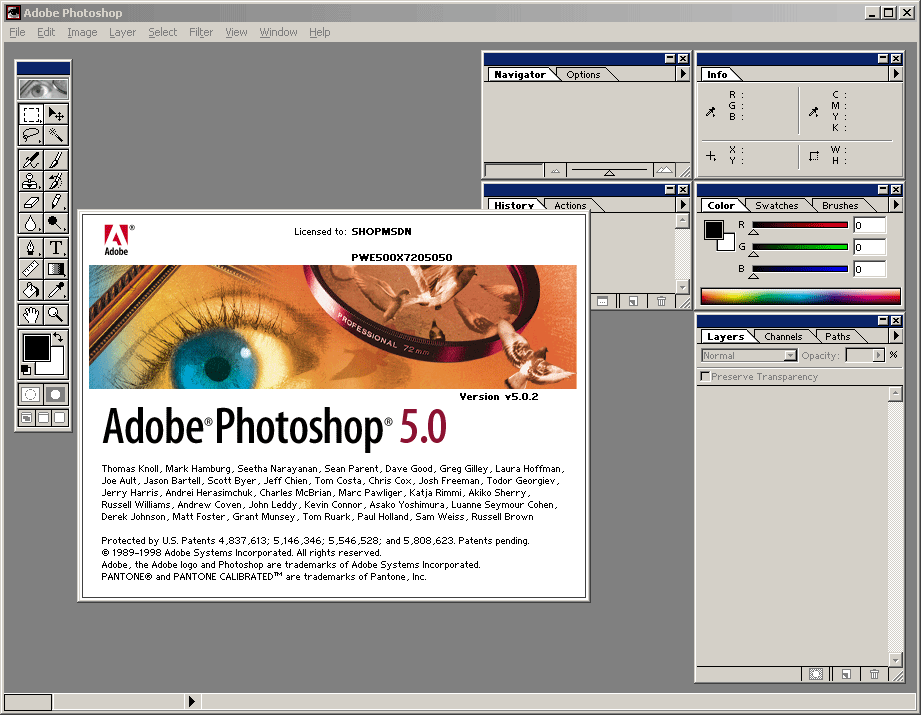Switch to Full Screen mode

coord(60,418)
